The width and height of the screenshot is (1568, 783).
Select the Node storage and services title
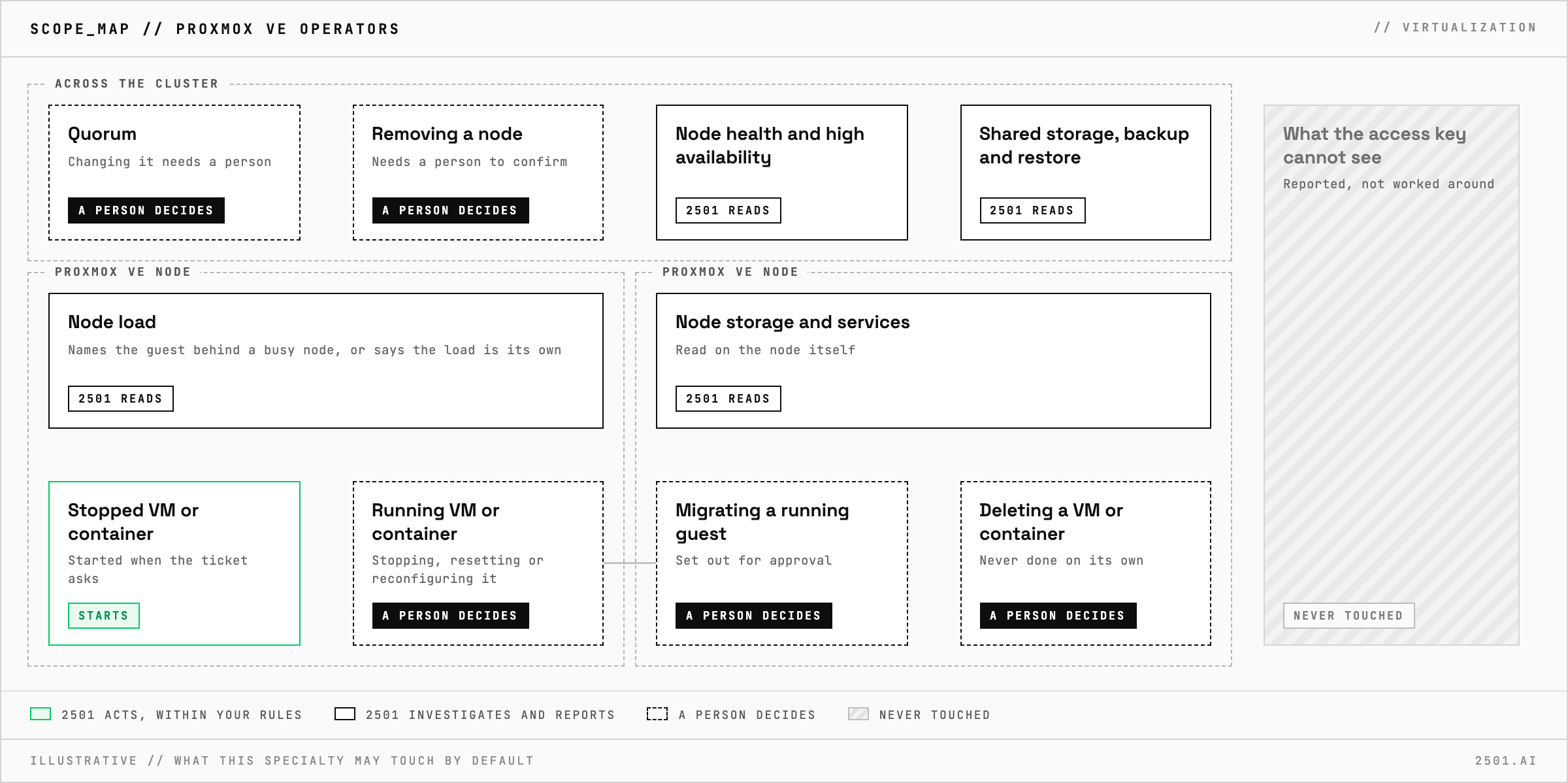click(x=792, y=322)
